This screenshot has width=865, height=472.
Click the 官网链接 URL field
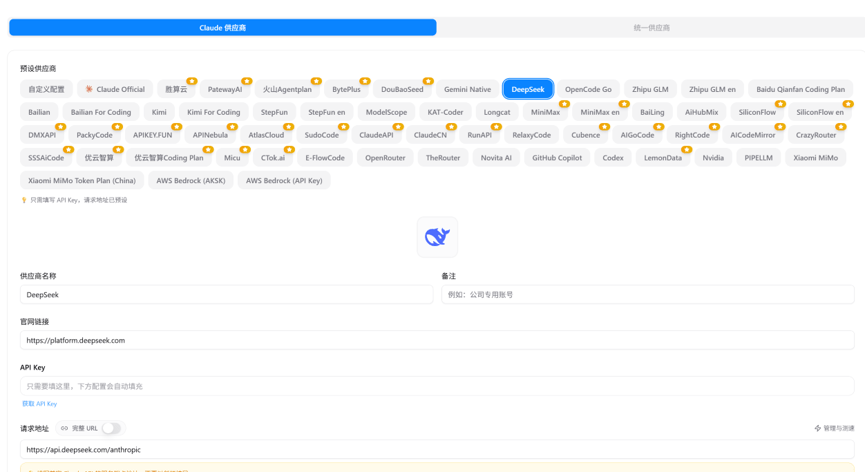[437, 340]
